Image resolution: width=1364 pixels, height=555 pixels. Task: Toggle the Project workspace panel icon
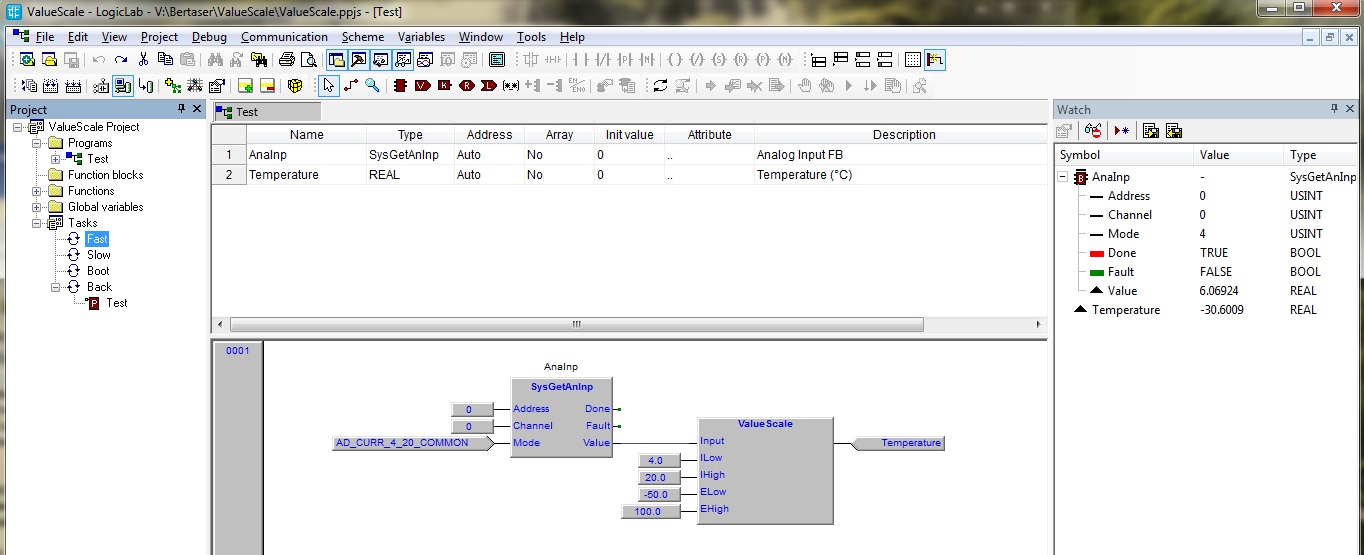[x=336, y=60]
